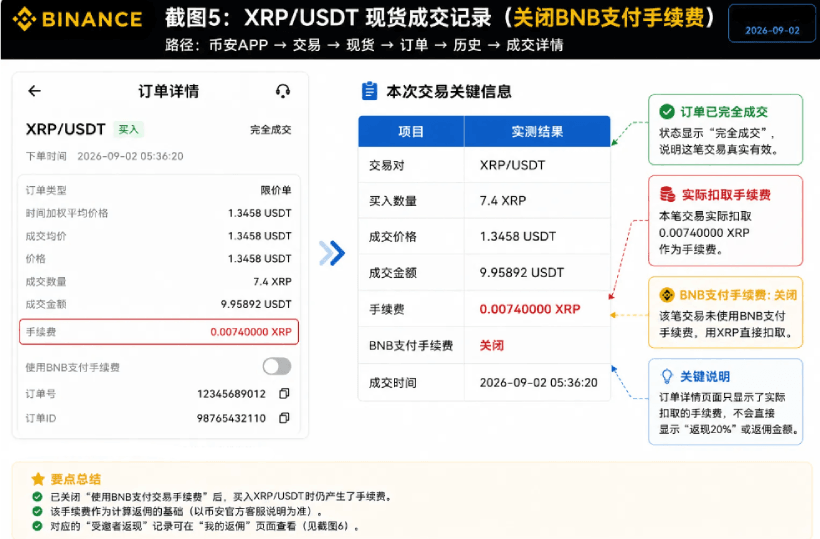Click the third green check bullet in 要点总结
This screenshot has width=820, height=539.
(37, 526)
